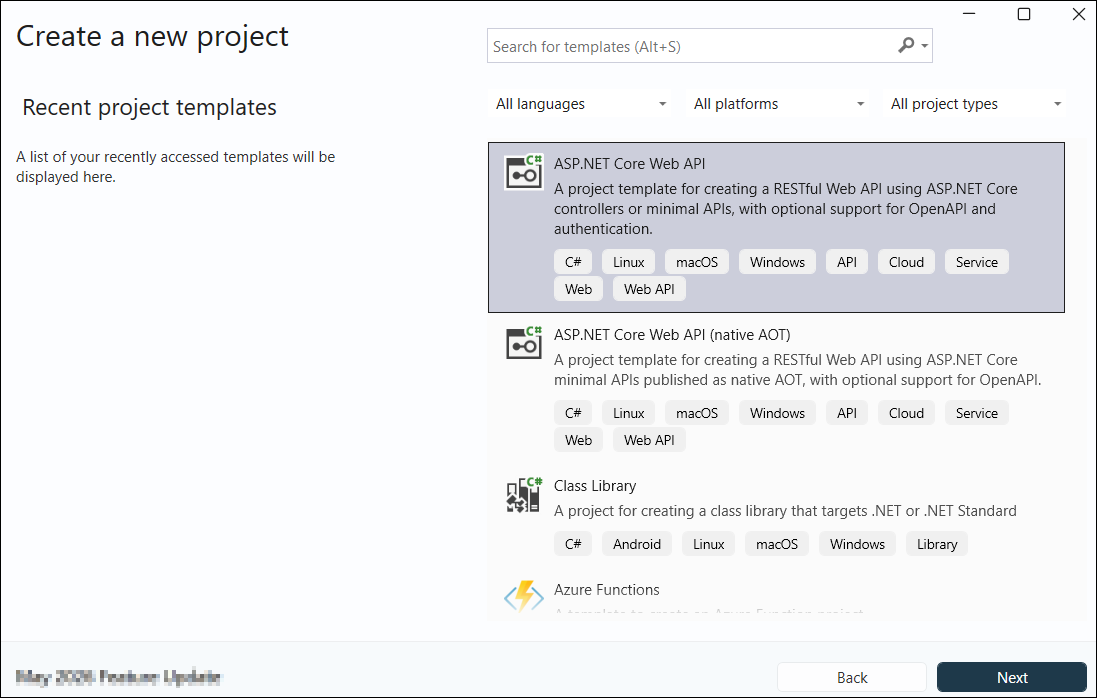Open the All project types dropdown
1097x698 pixels.
[x=975, y=104]
